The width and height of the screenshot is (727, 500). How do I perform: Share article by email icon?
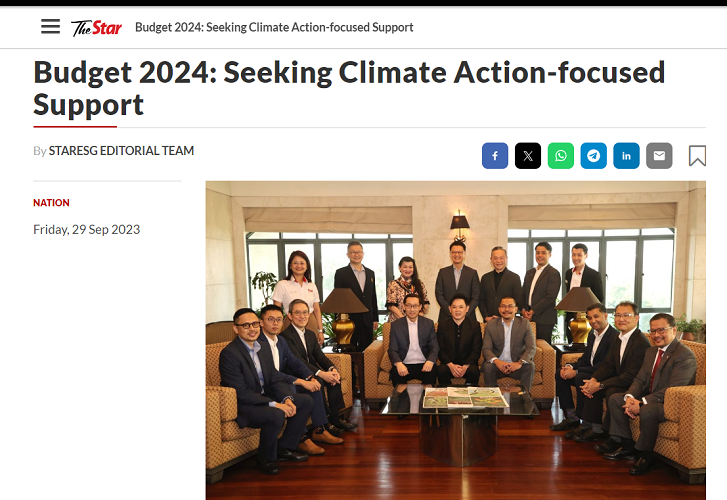pos(659,156)
